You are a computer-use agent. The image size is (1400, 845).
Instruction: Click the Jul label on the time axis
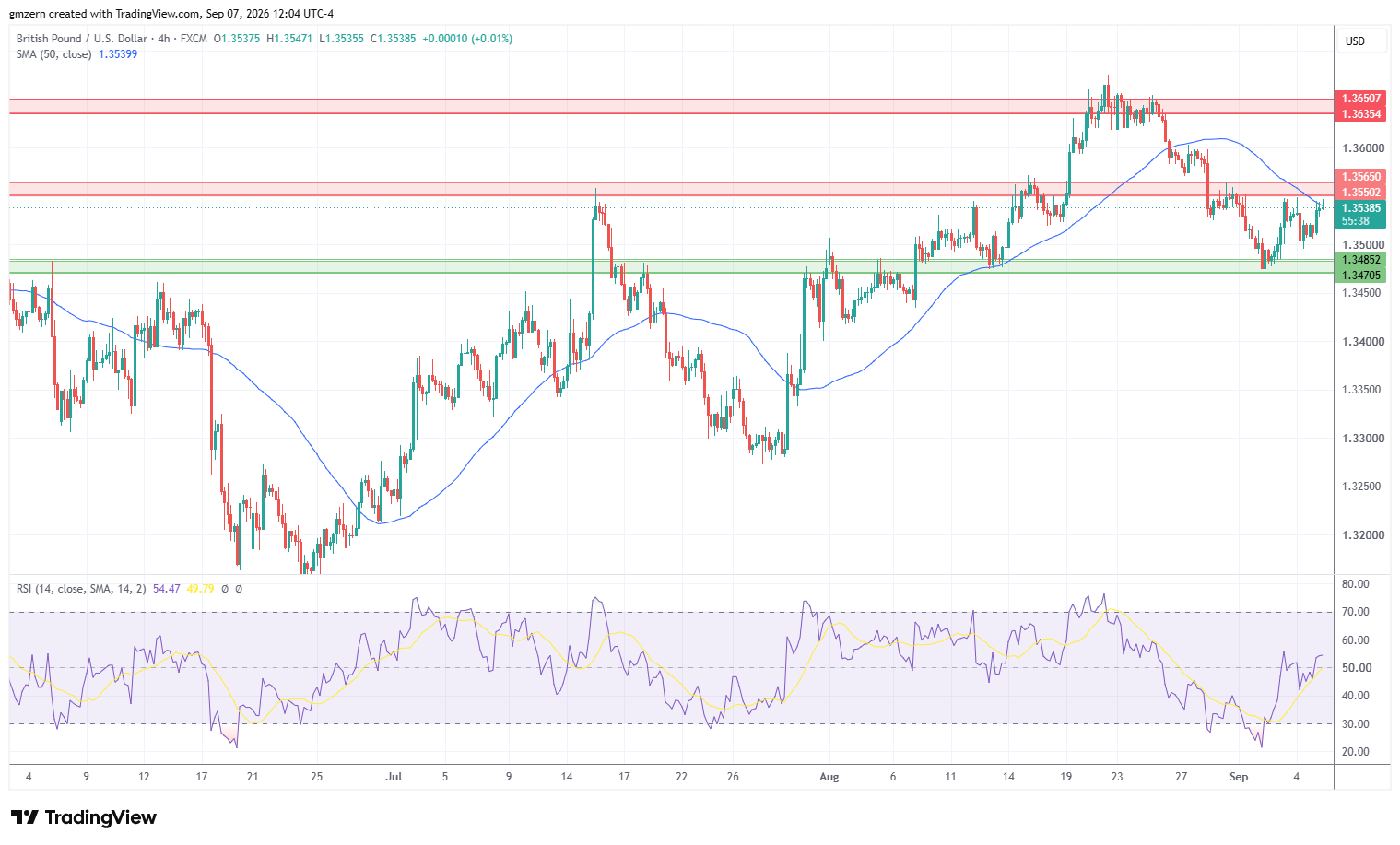click(394, 777)
